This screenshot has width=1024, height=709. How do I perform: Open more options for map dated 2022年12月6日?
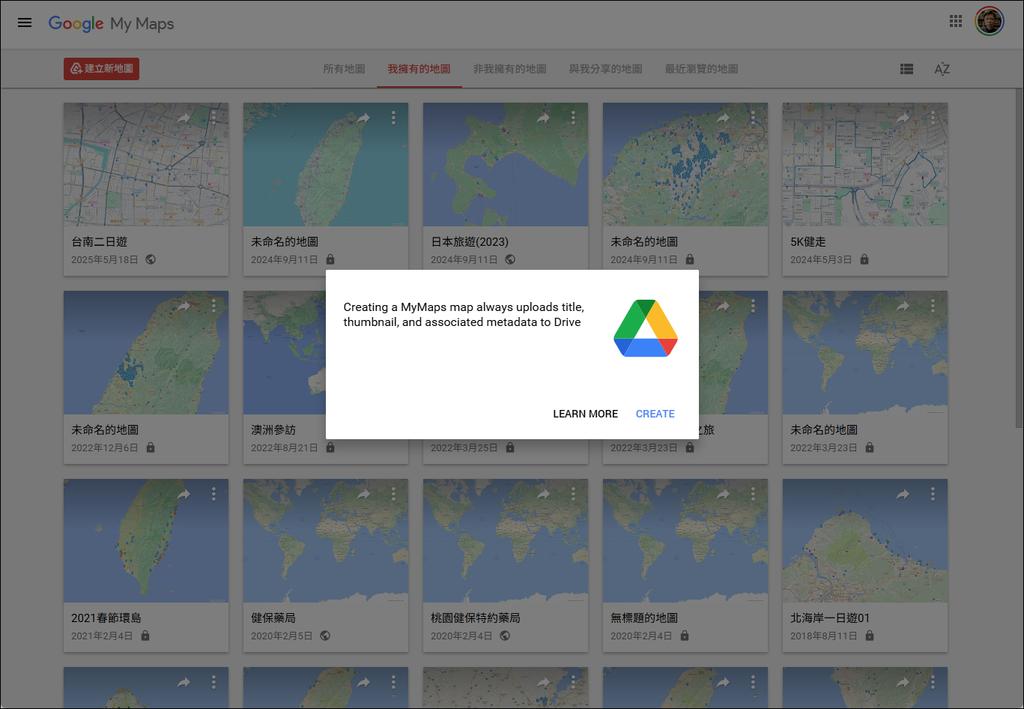tap(214, 306)
